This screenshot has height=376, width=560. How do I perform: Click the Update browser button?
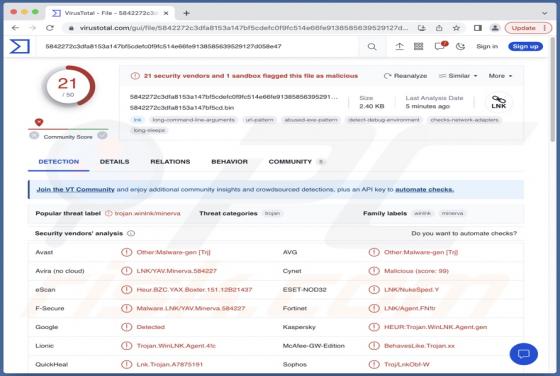pos(523,28)
